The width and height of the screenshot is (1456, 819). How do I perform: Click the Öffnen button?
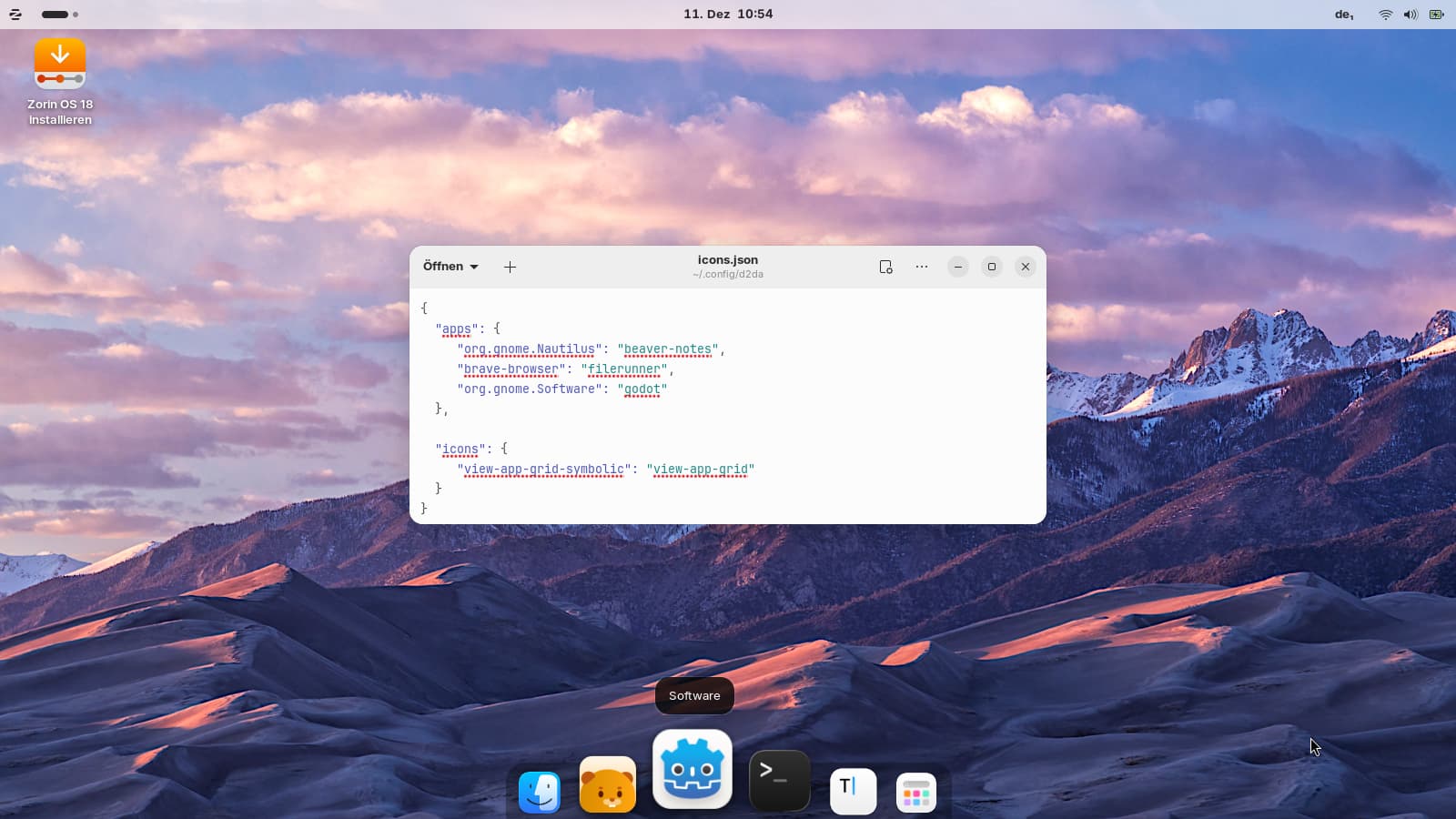[x=443, y=267]
